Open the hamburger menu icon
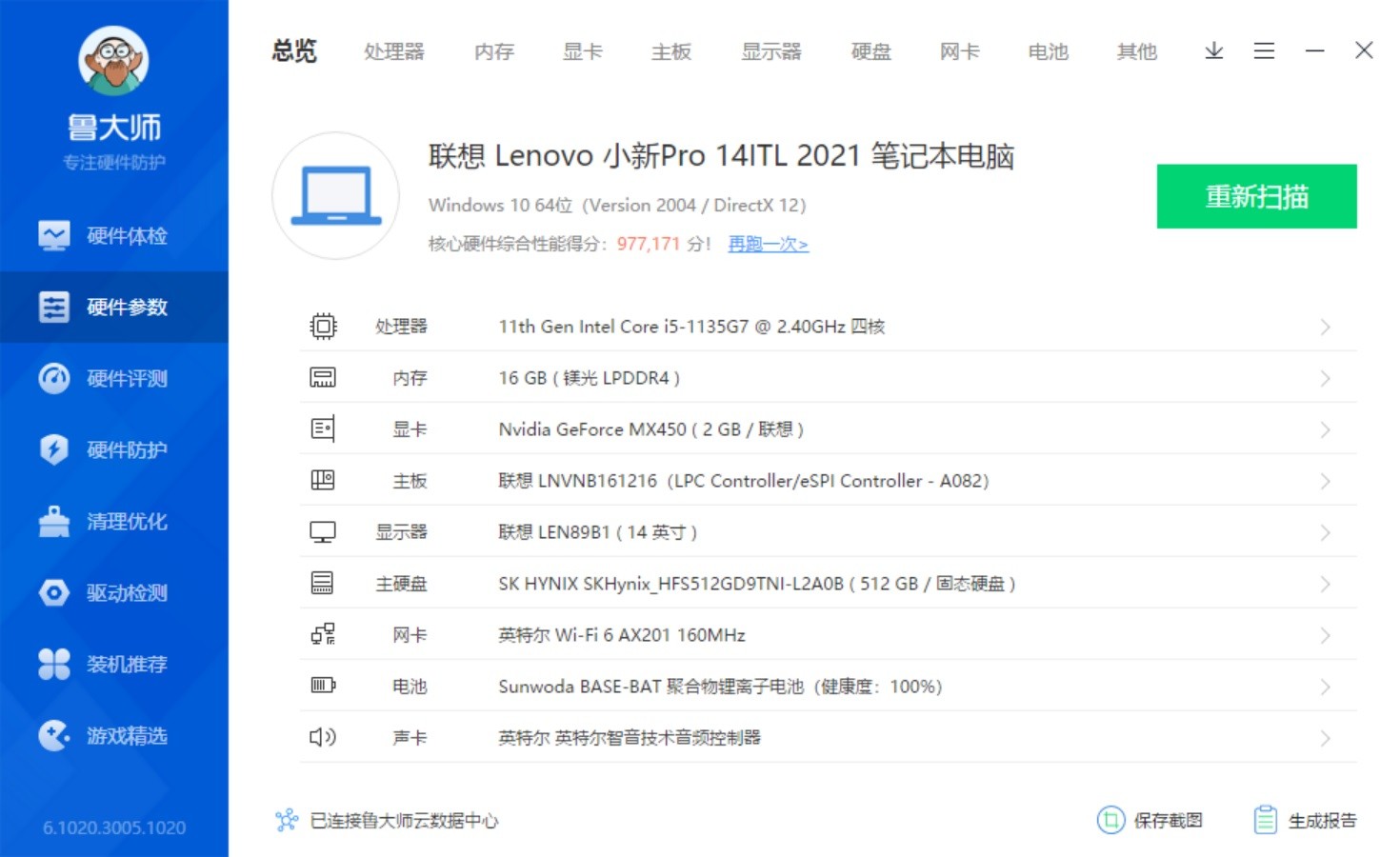 pyautogui.click(x=1265, y=50)
